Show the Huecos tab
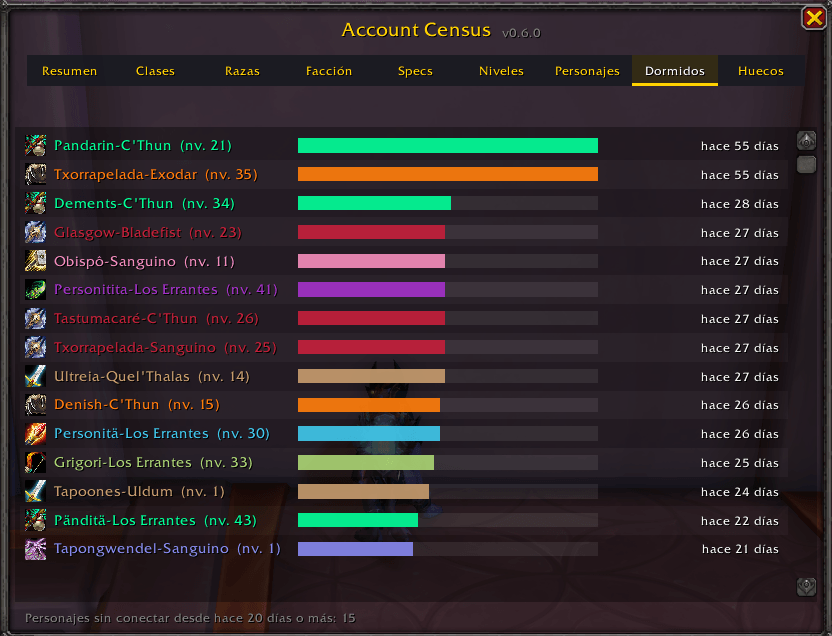 761,71
